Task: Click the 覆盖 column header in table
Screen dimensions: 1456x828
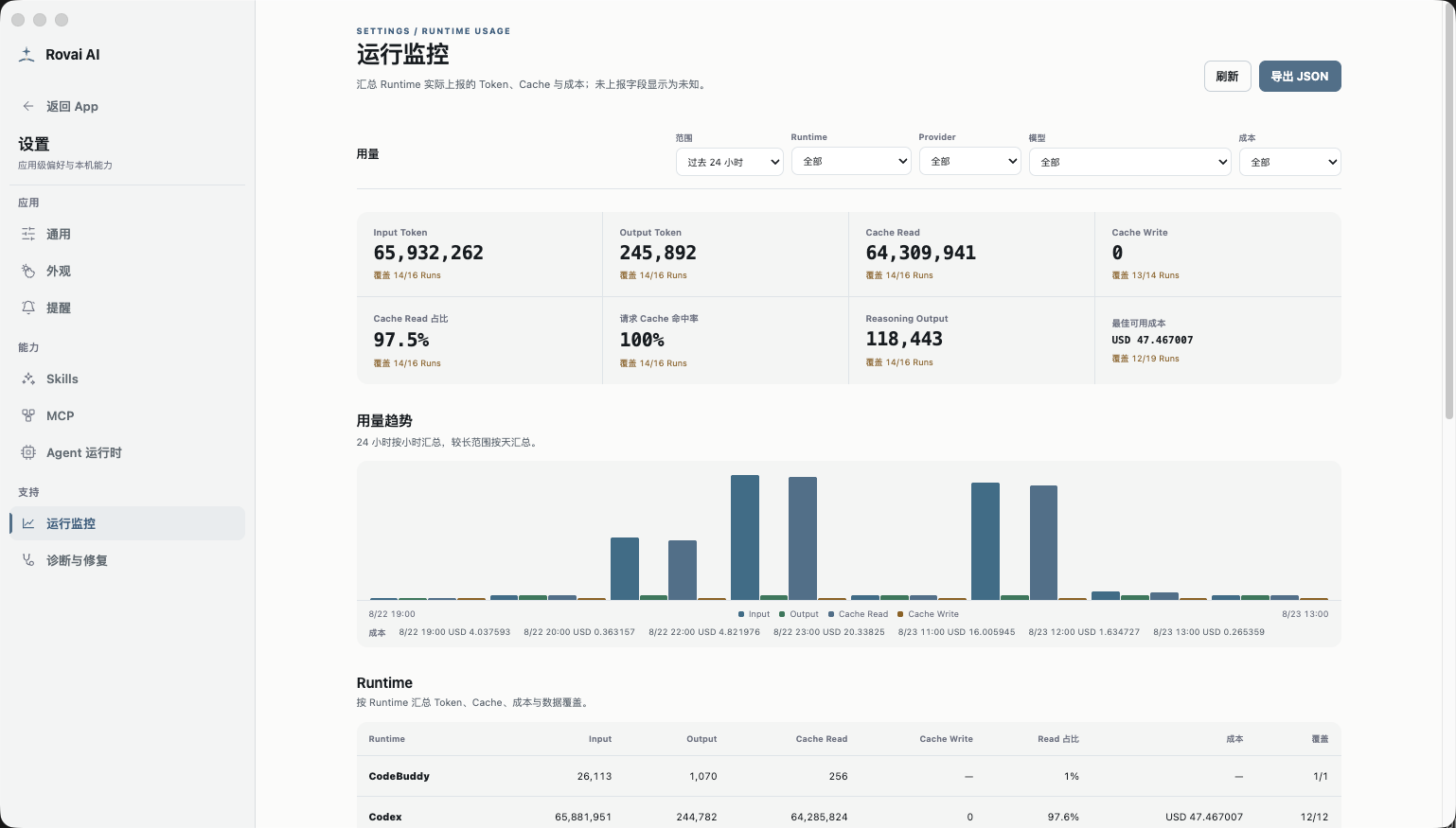Action: pos(1320,739)
